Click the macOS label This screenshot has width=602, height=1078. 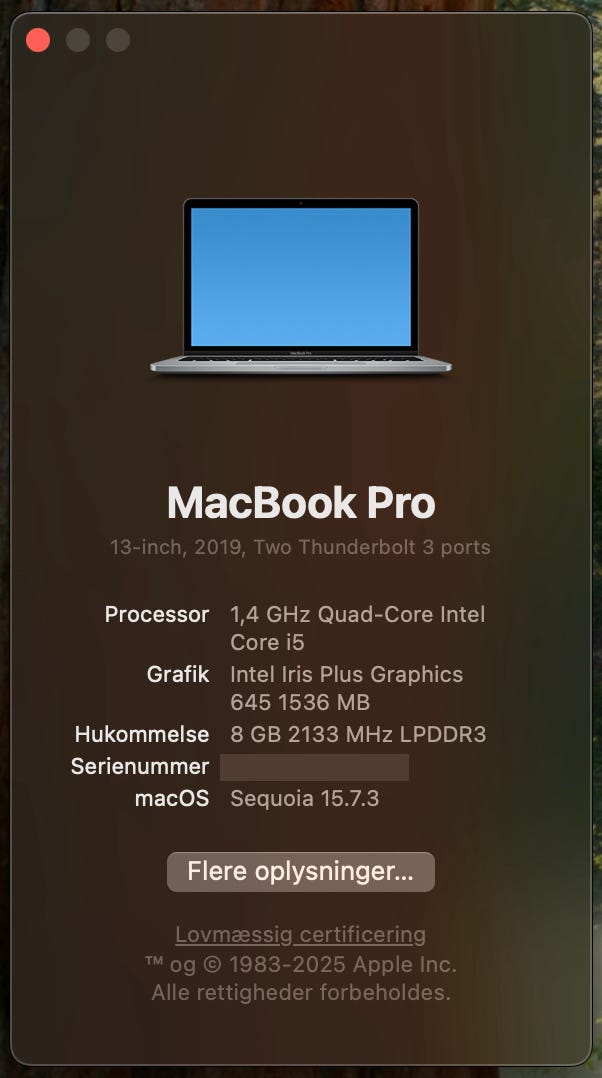(172, 799)
